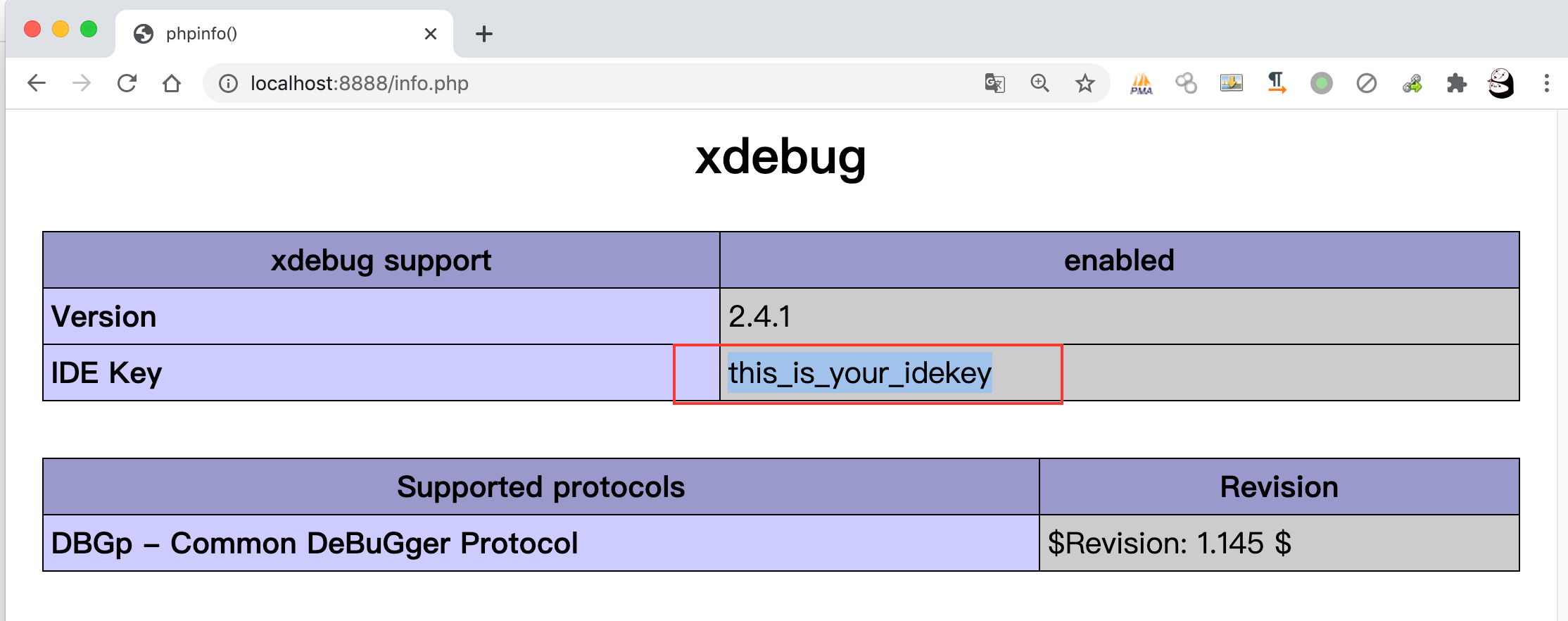Go back to the previous page
The width and height of the screenshot is (1568, 621).
coord(37,83)
